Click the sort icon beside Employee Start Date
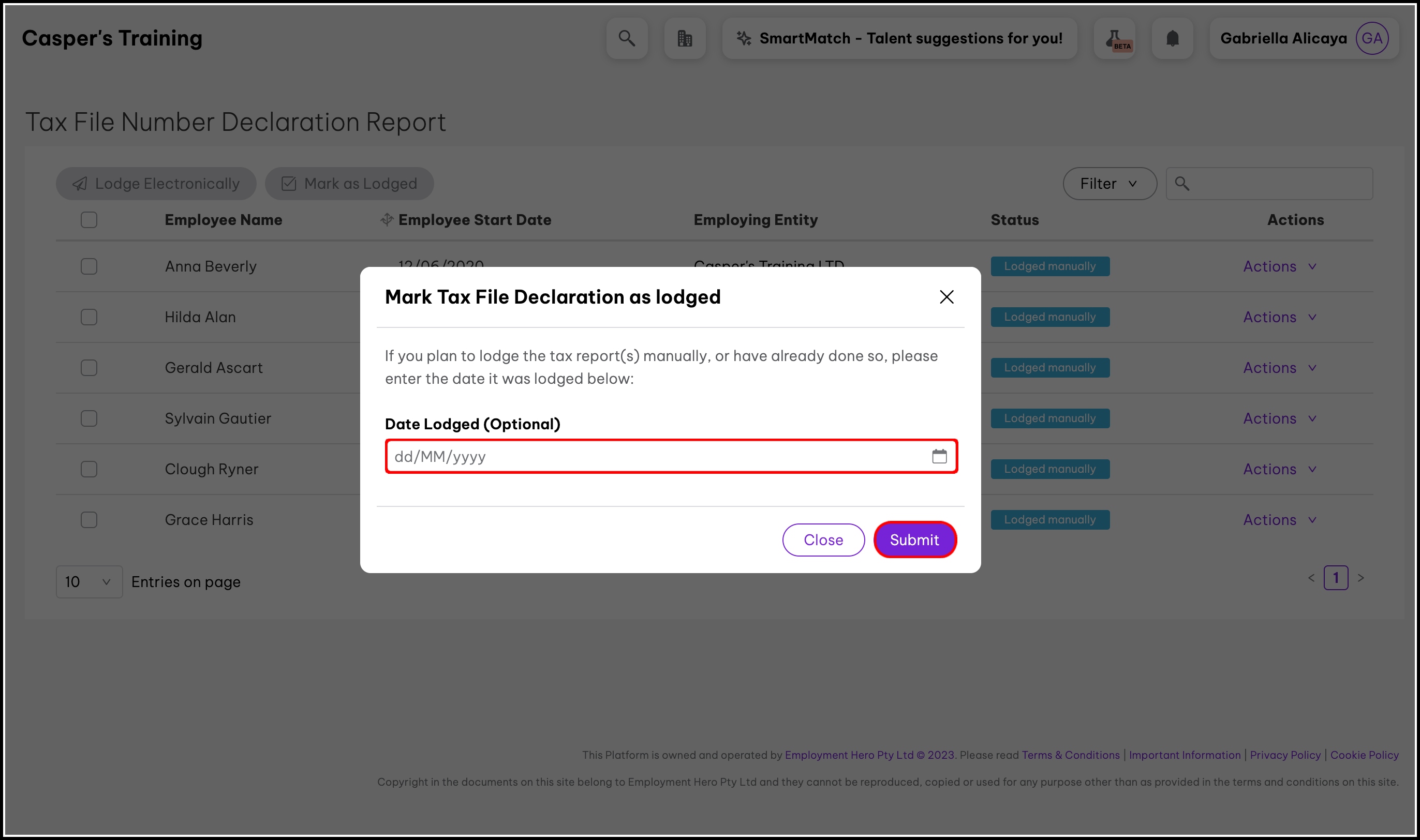This screenshot has height=840, width=1420. pos(387,220)
